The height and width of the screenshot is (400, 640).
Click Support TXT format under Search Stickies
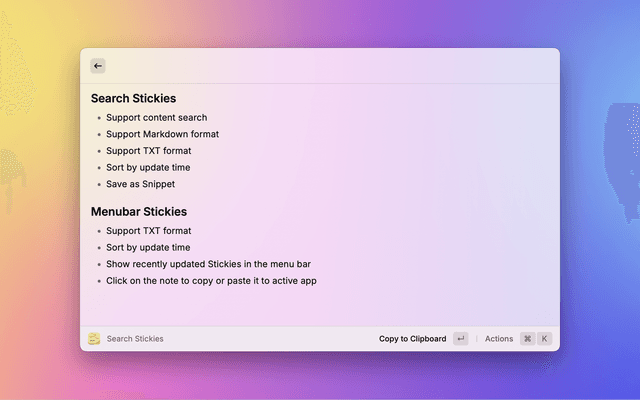click(x=148, y=151)
